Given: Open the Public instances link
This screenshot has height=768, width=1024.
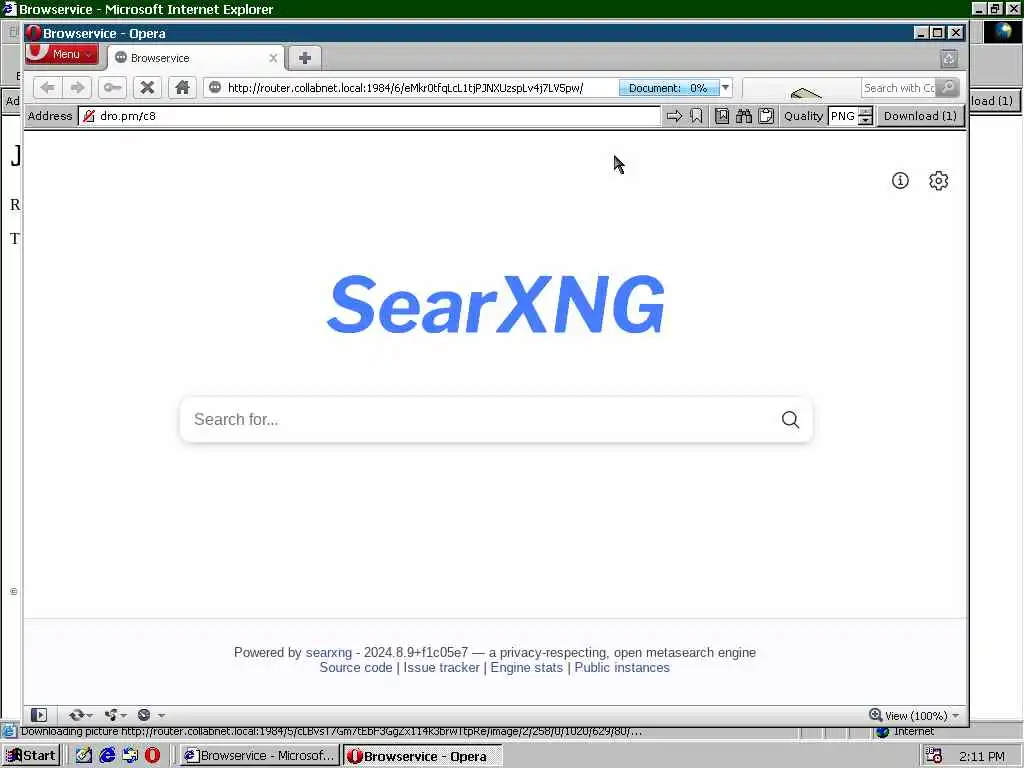Looking at the screenshot, I should tap(622, 667).
